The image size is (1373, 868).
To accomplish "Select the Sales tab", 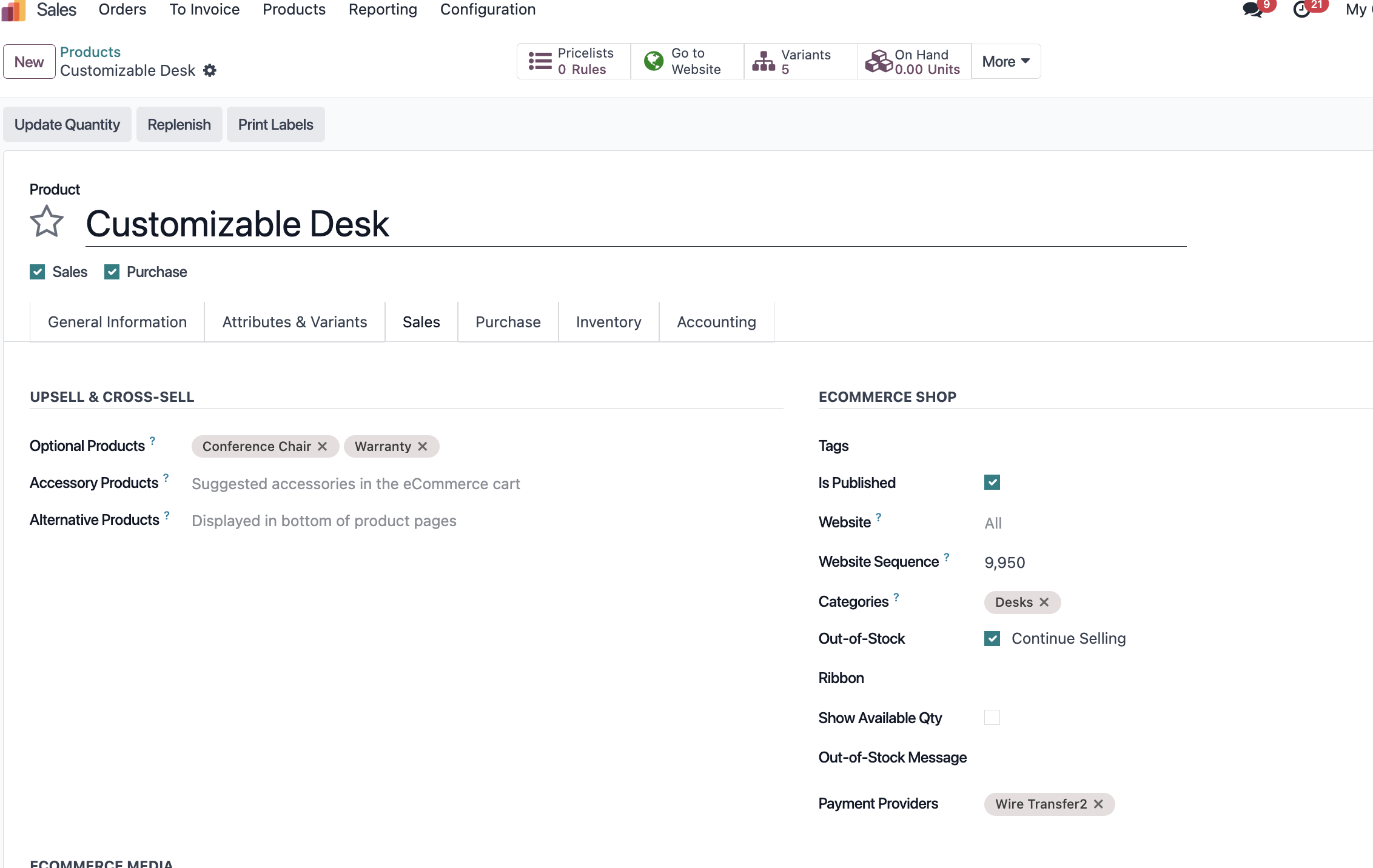I will tap(421, 322).
